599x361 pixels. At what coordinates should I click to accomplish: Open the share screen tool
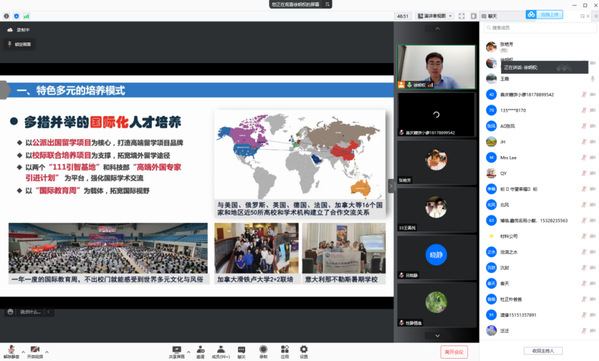point(176,352)
